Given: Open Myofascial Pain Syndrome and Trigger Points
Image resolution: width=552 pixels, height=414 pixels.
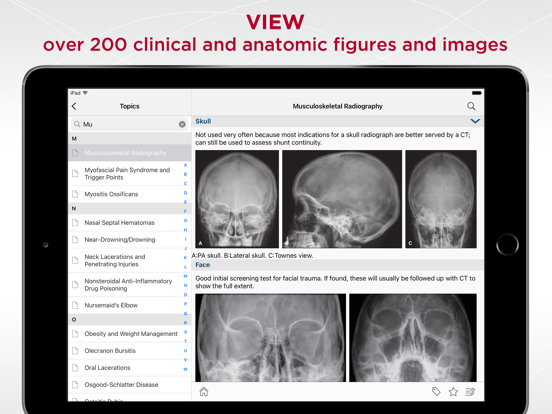Looking at the screenshot, I should (130, 174).
